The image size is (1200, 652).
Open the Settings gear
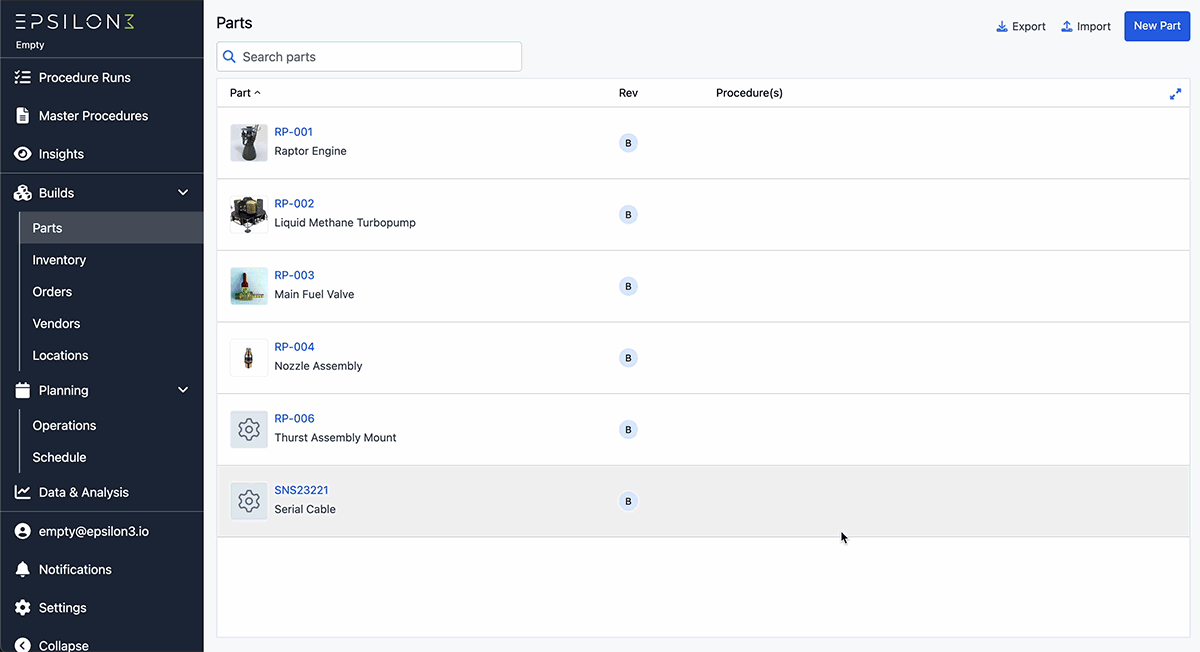[21, 607]
